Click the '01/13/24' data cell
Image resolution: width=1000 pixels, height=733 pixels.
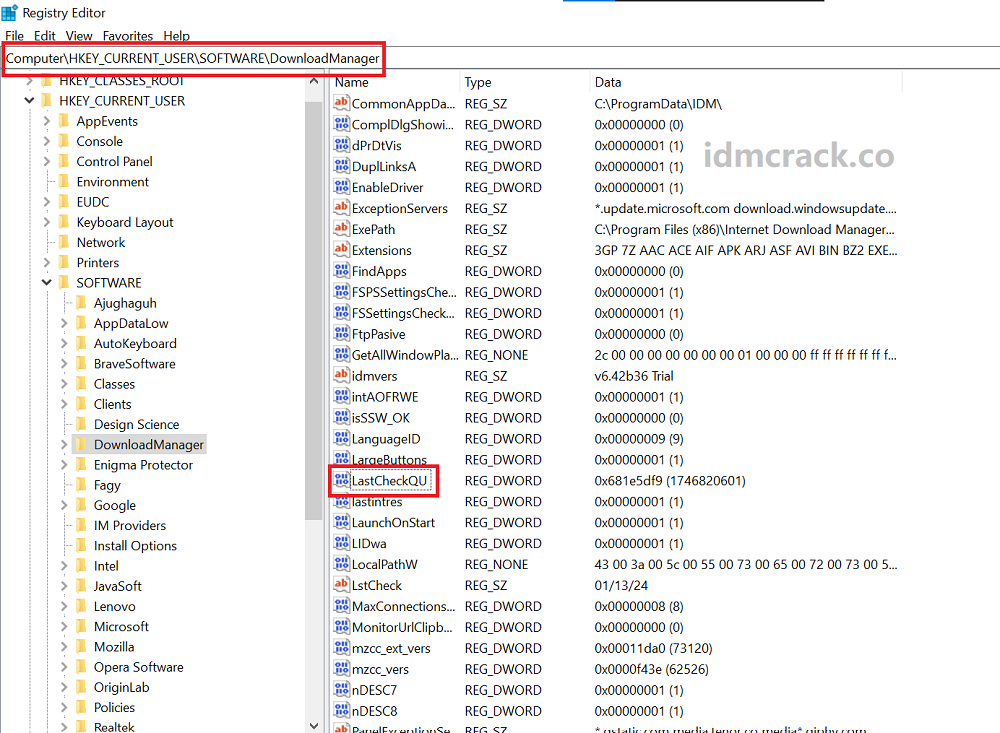[x=621, y=585]
